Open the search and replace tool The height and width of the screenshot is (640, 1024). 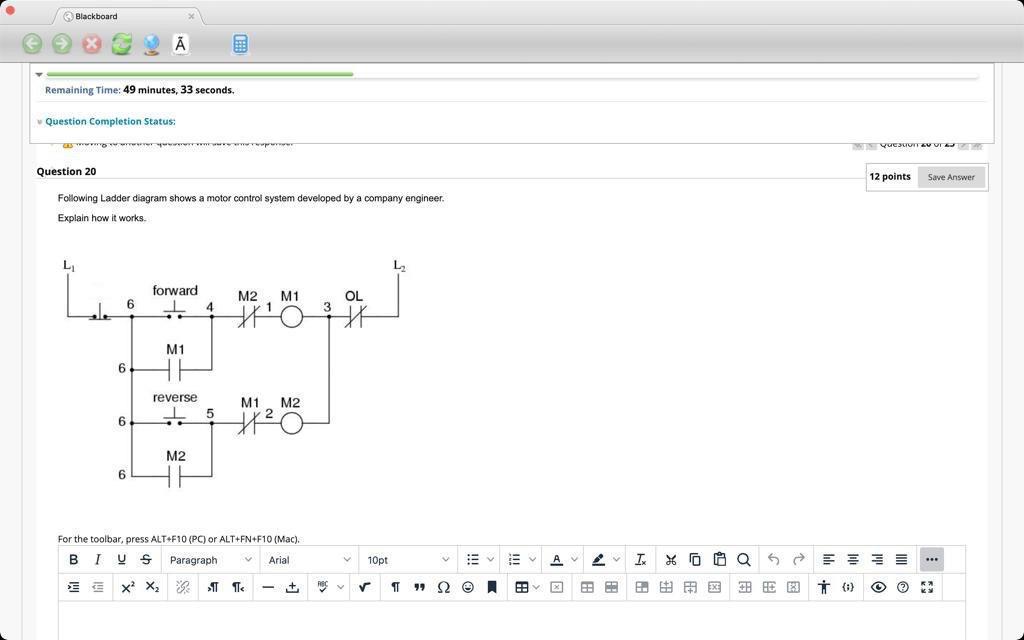click(744, 559)
